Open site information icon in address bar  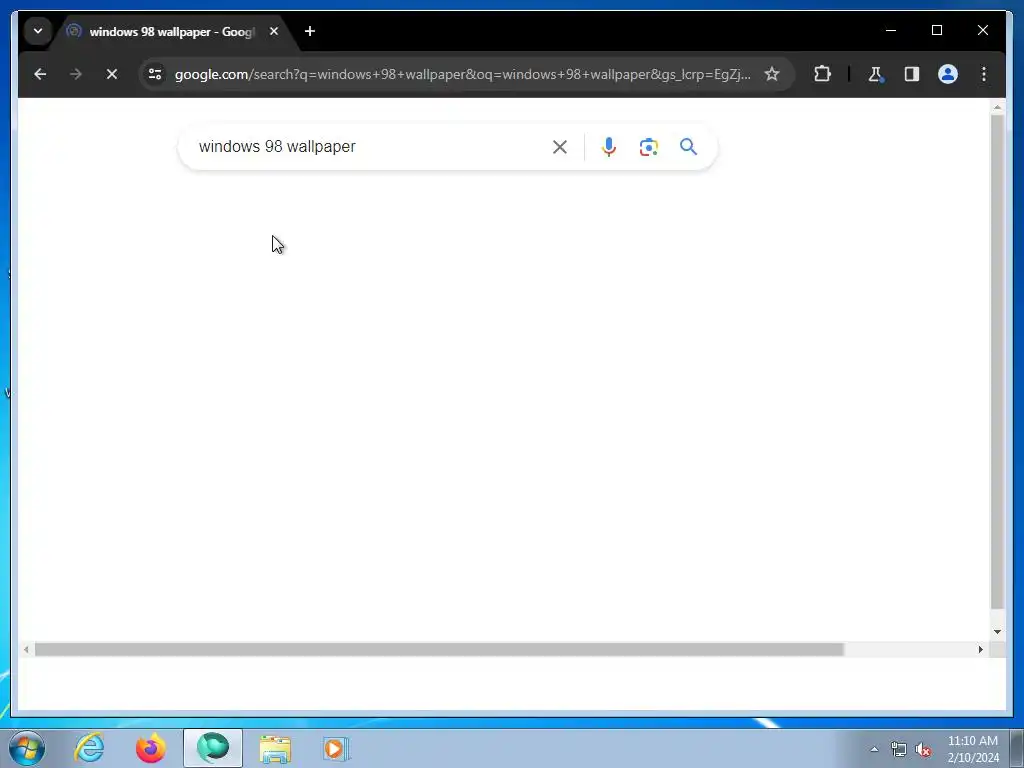(155, 74)
